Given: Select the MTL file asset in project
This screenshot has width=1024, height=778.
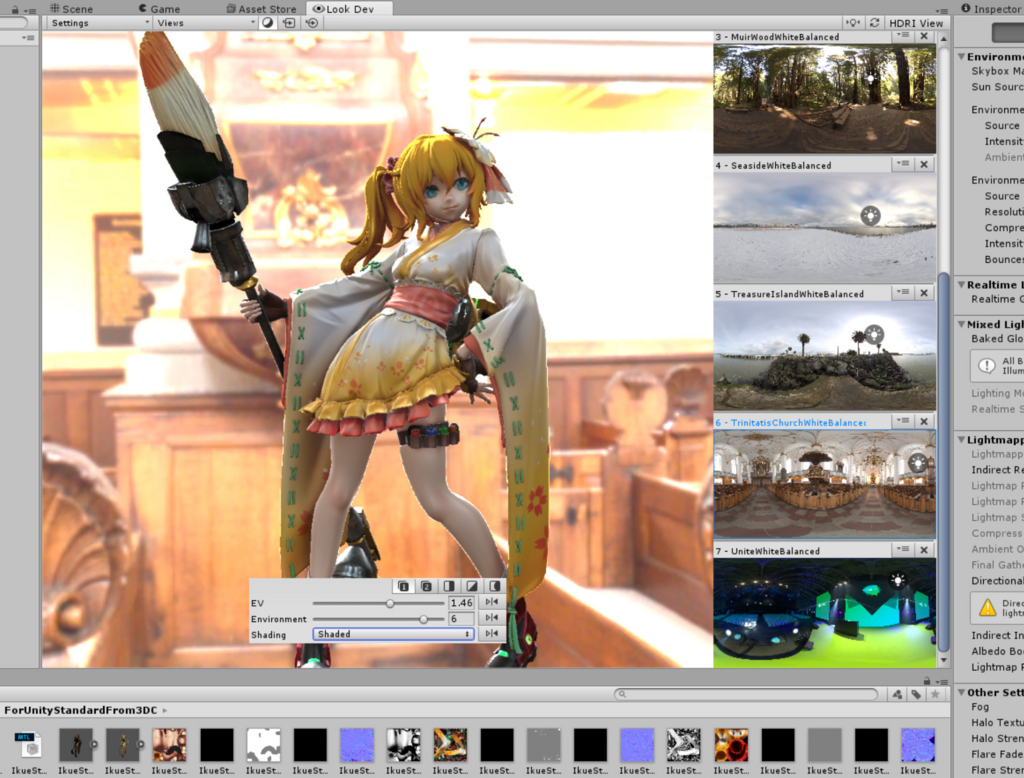Looking at the screenshot, I should coord(29,745).
